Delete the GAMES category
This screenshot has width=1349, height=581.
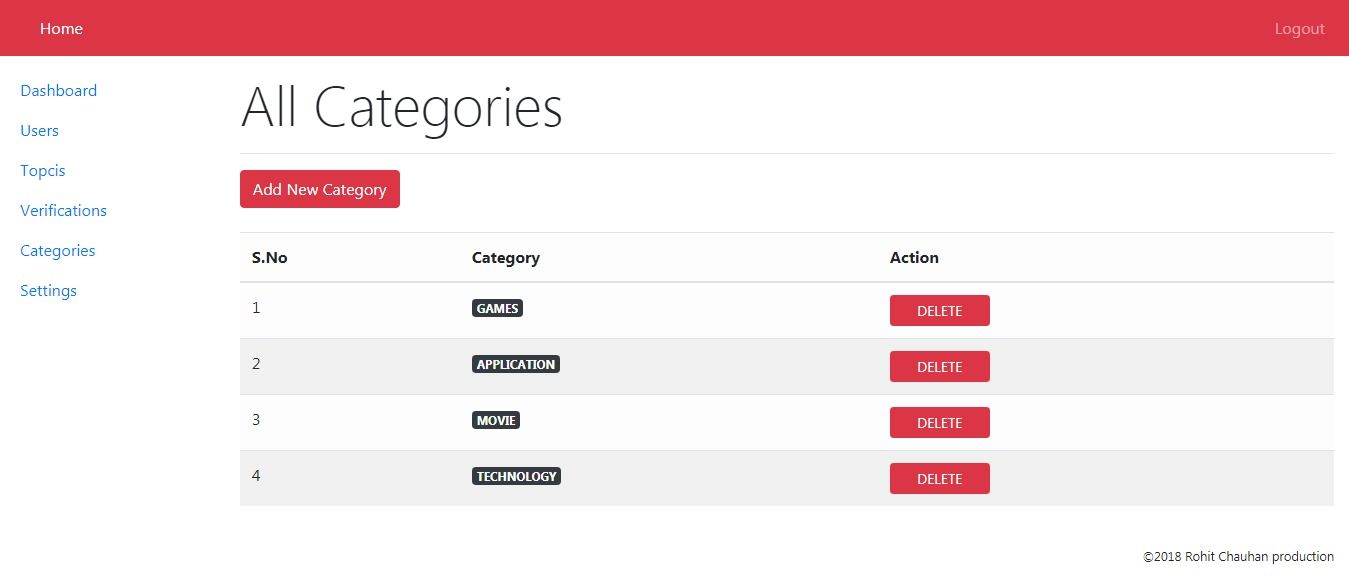[x=939, y=311]
